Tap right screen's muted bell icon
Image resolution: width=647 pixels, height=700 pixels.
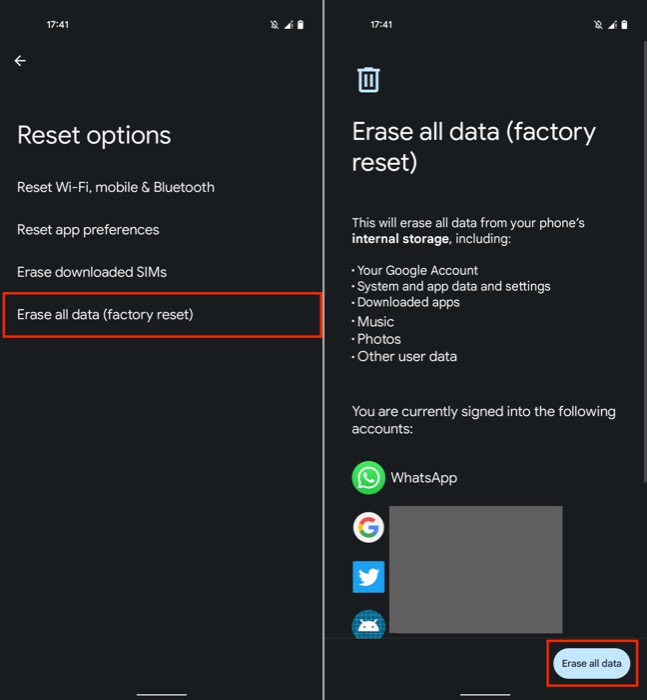click(x=598, y=25)
